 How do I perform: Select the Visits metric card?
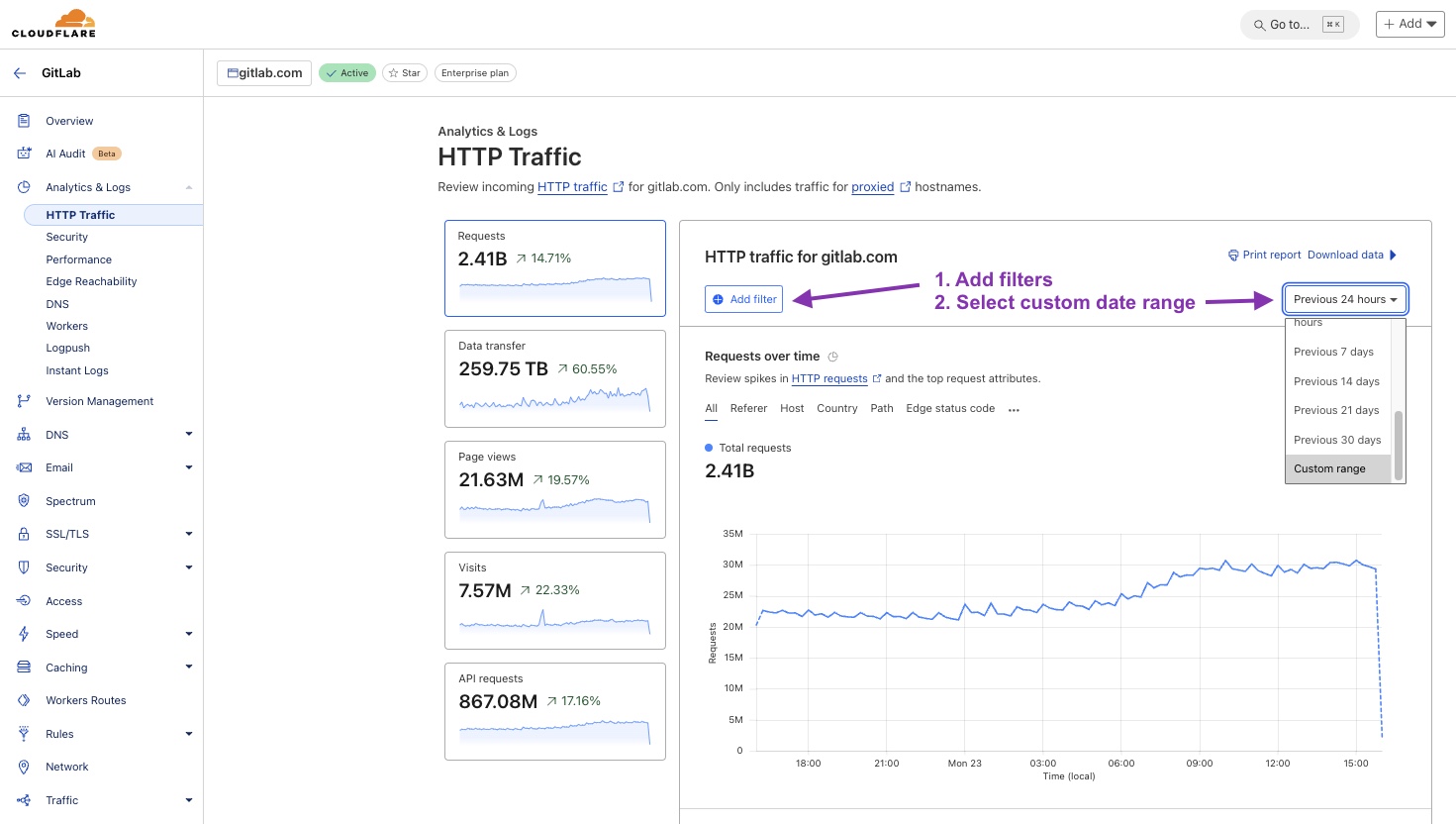pos(555,601)
